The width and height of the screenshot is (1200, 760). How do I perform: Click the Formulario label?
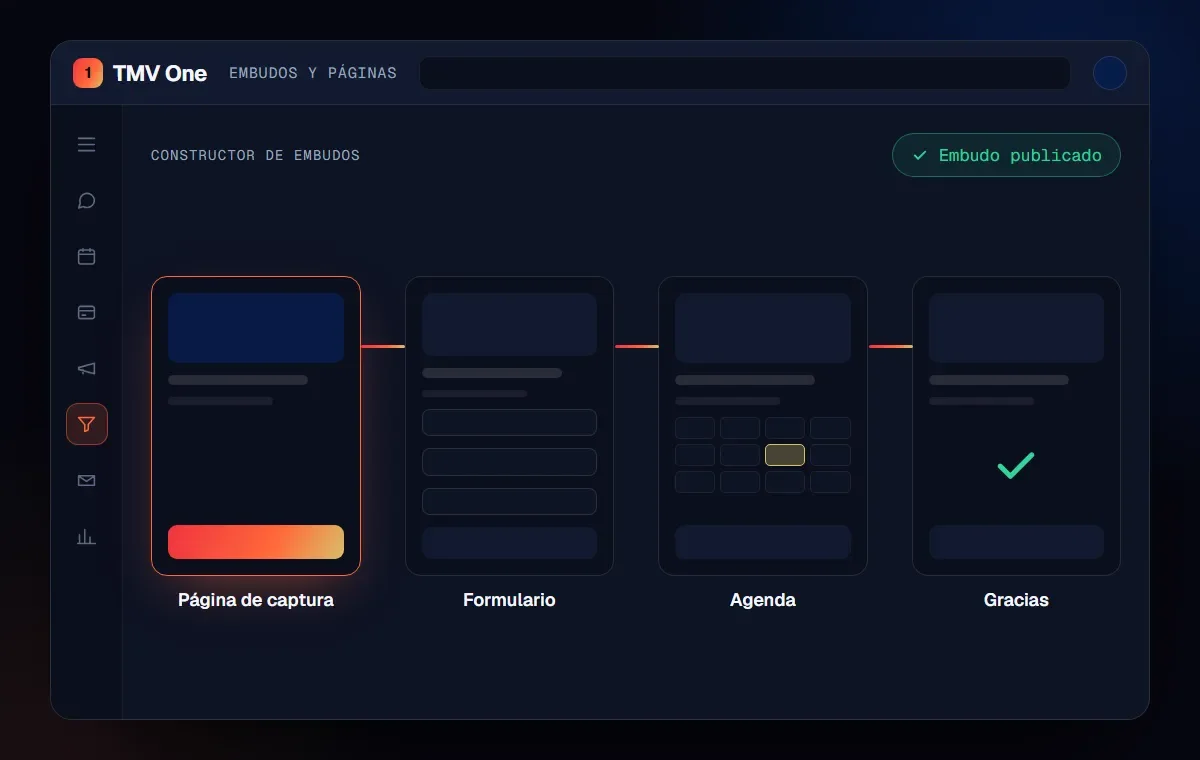coord(509,600)
